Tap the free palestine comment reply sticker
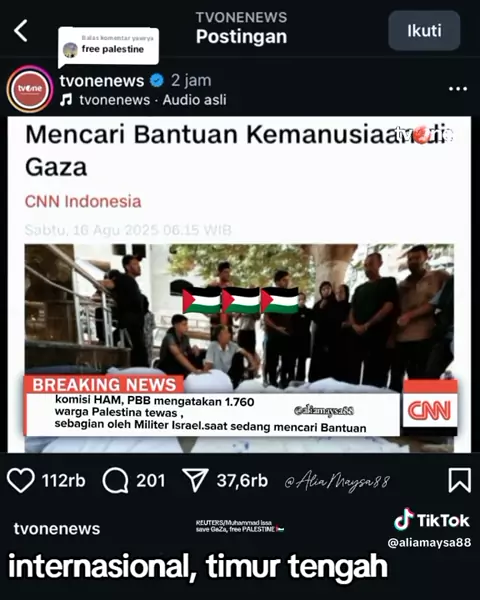 pyautogui.click(x=109, y=46)
